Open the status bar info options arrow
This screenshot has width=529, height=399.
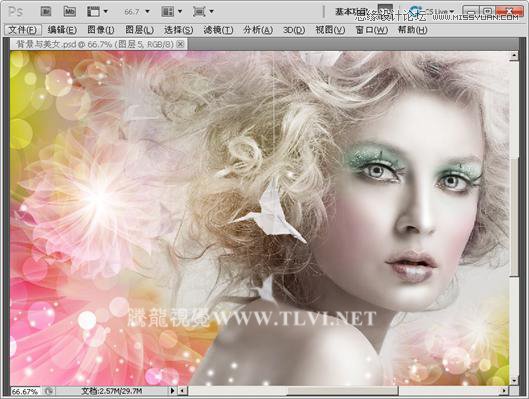point(172,391)
